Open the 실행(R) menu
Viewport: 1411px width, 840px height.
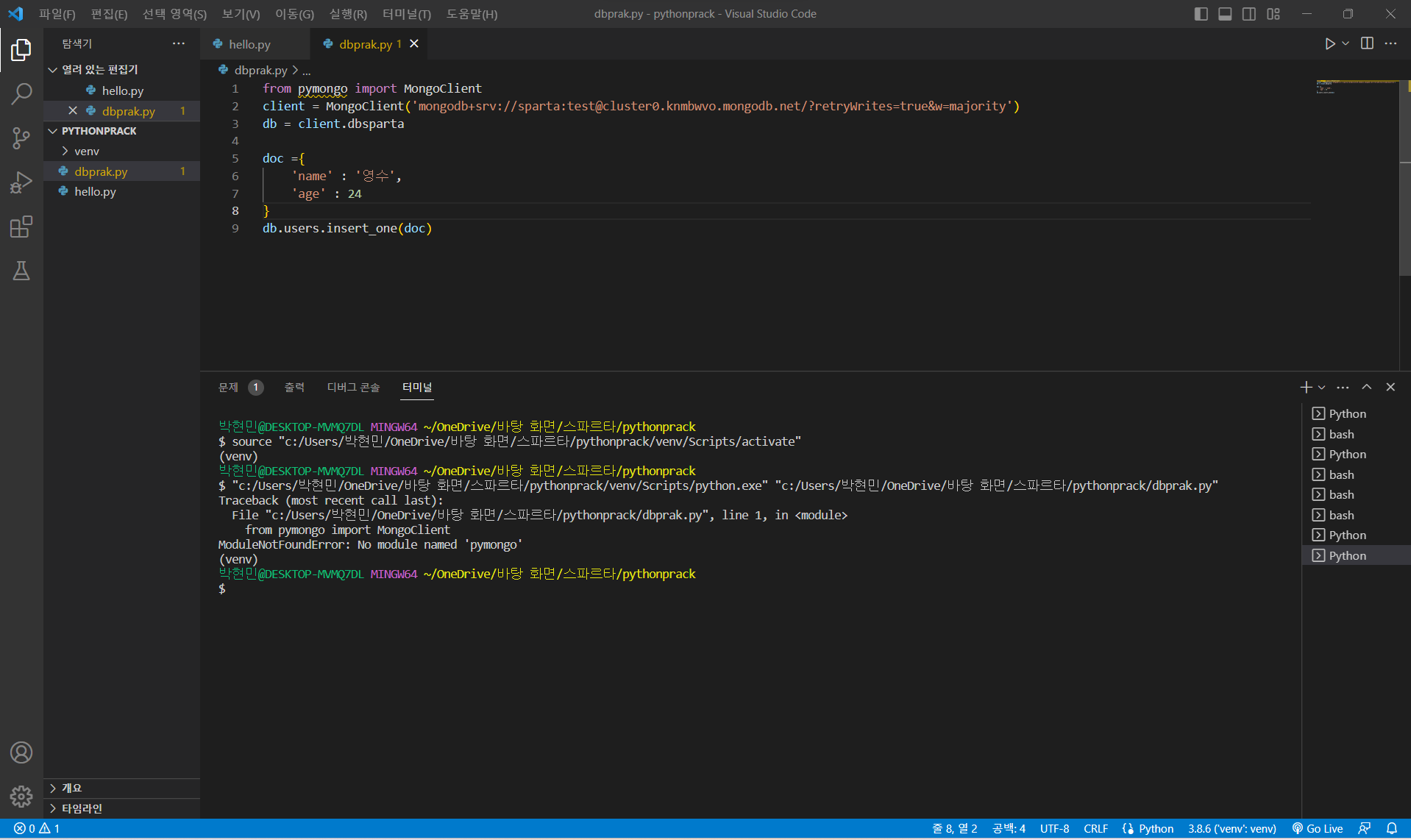point(348,14)
